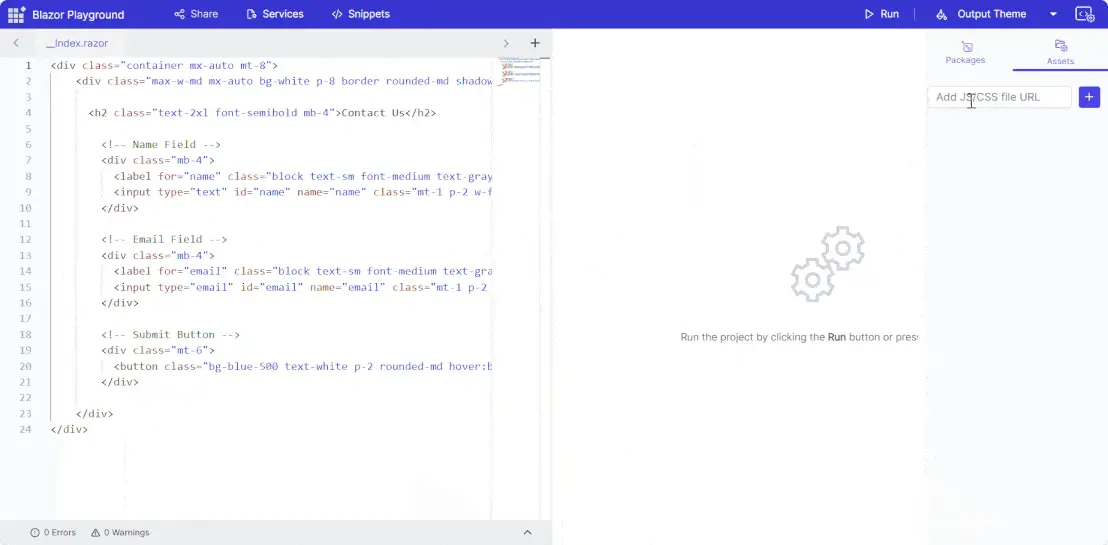The width and height of the screenshot is (1108, 545).
Task: Click the Share icon in the header
Action: [179, 14]
